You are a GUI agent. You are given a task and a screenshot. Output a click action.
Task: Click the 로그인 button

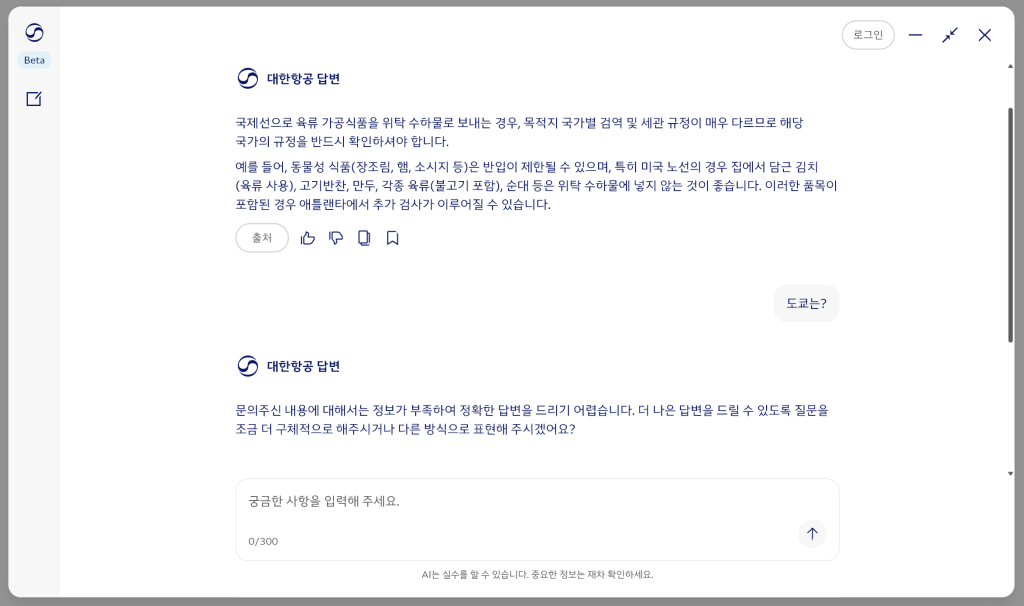[x=867, y=35]
